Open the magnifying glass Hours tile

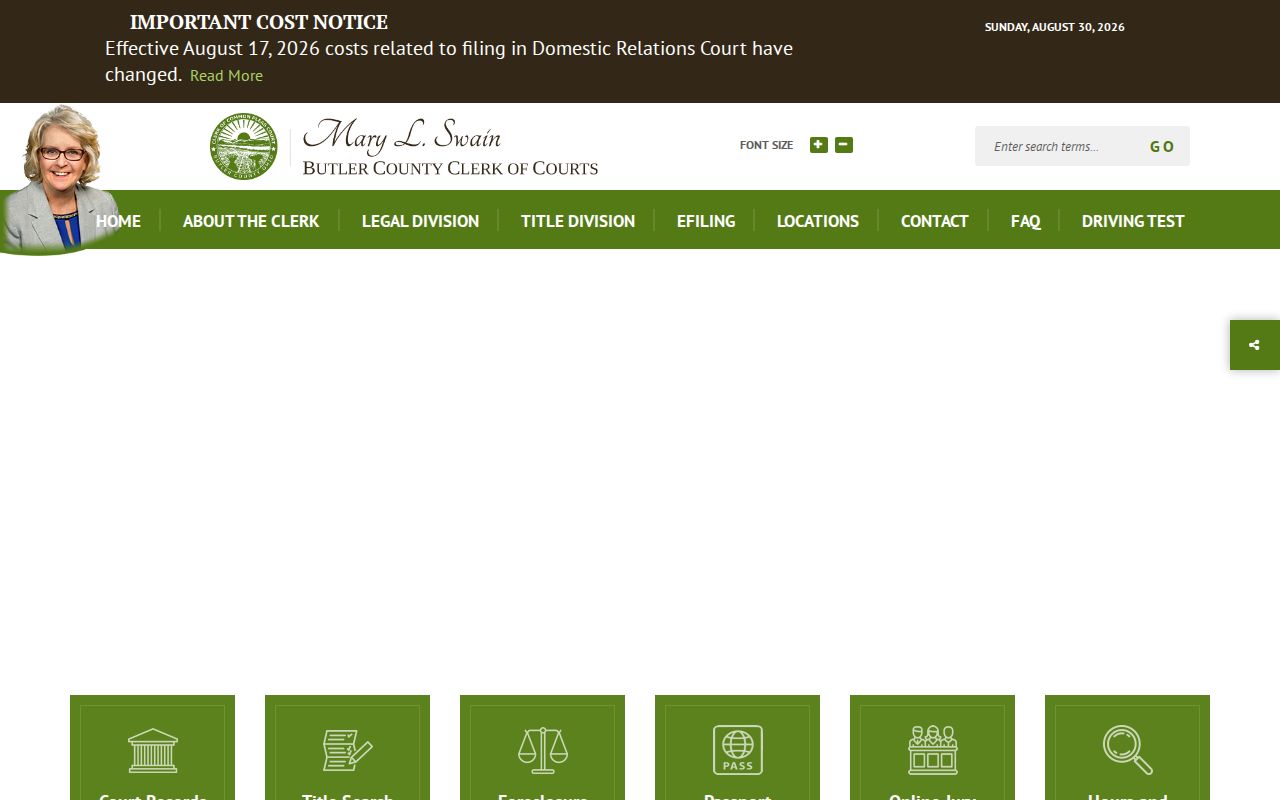point(1127,748)
